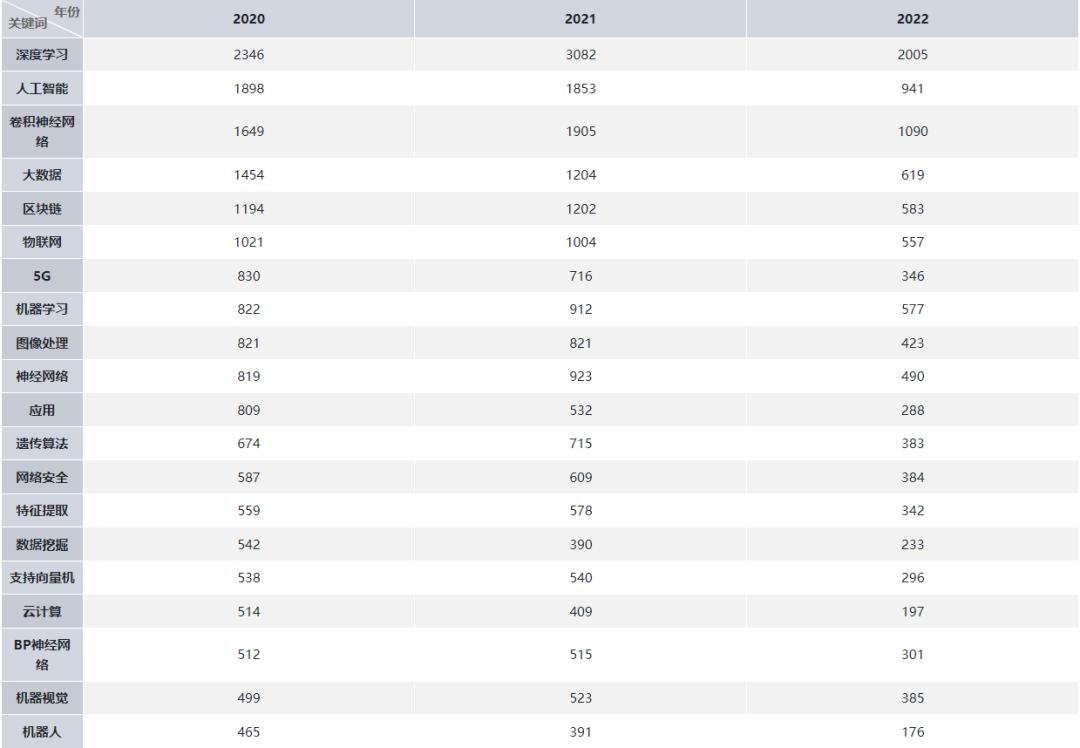Select the 物联网 keyword row label
The image size is (1080, 748).
tap(42, 242)
